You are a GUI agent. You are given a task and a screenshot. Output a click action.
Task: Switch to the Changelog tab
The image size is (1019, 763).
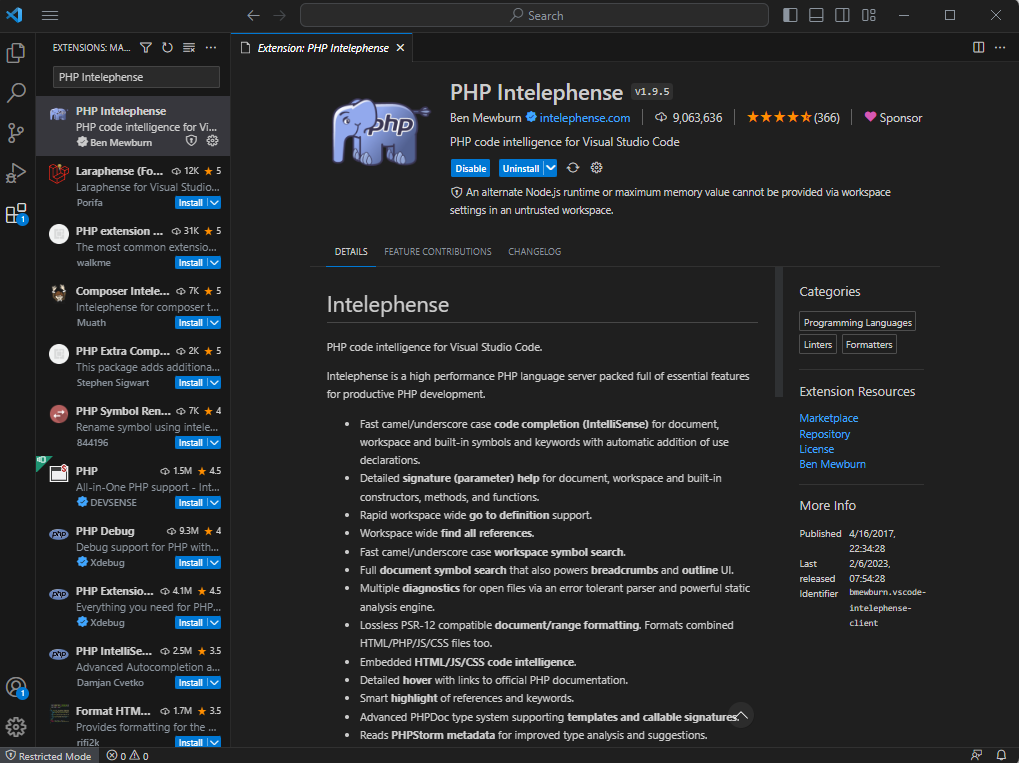[534, 252]
